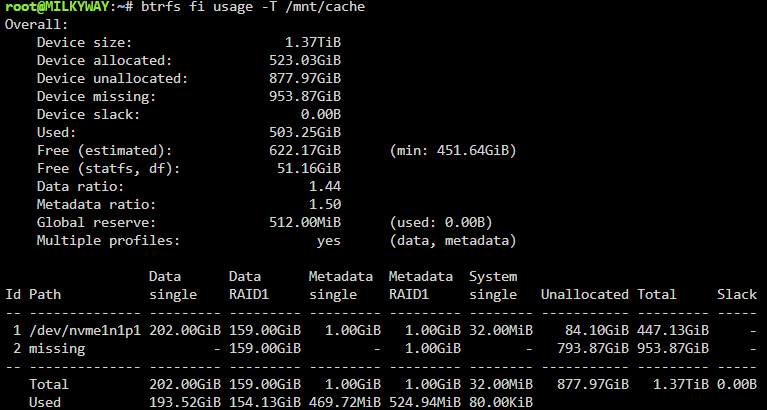Select the Used value 503.25GiB
Screen dimensions: 767x410
tap(305, 133)
